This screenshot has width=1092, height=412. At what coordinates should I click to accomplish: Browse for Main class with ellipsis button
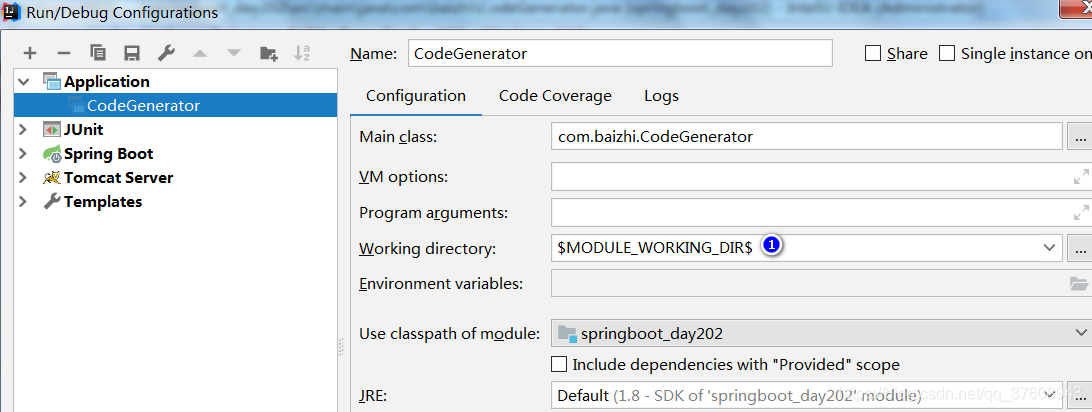coord(1079,137)
